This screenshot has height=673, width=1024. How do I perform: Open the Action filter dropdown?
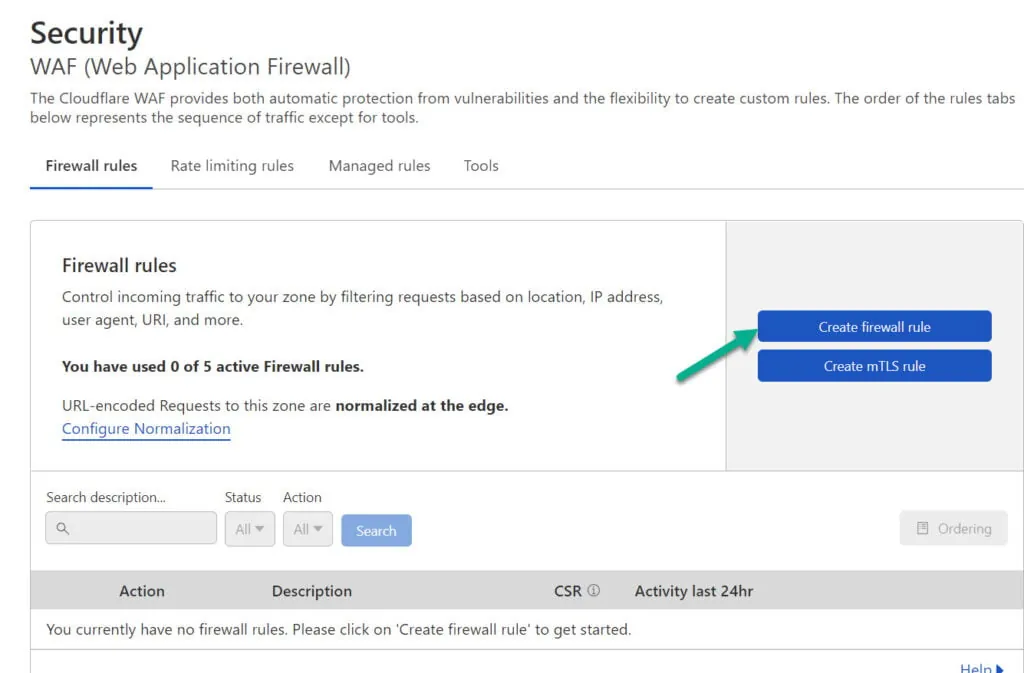pos(308,529)
